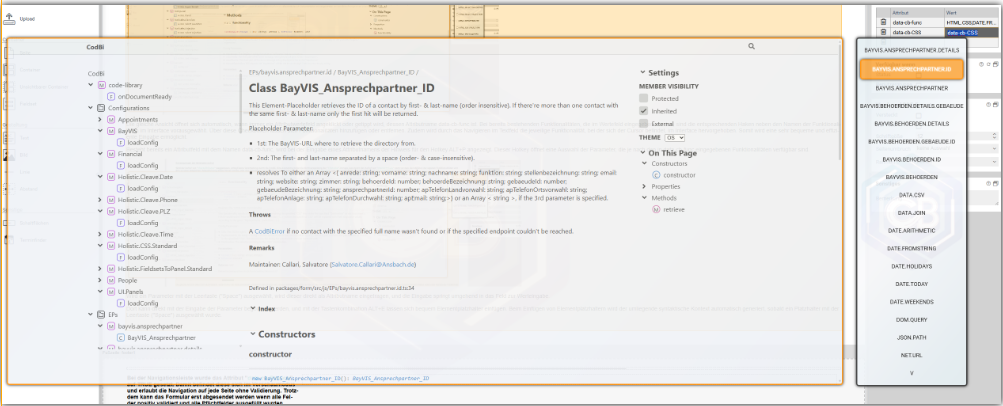Expand the Appointments tree node
Image resolution: width=1003 pixels, height=406 pixels.
point(100,119)
